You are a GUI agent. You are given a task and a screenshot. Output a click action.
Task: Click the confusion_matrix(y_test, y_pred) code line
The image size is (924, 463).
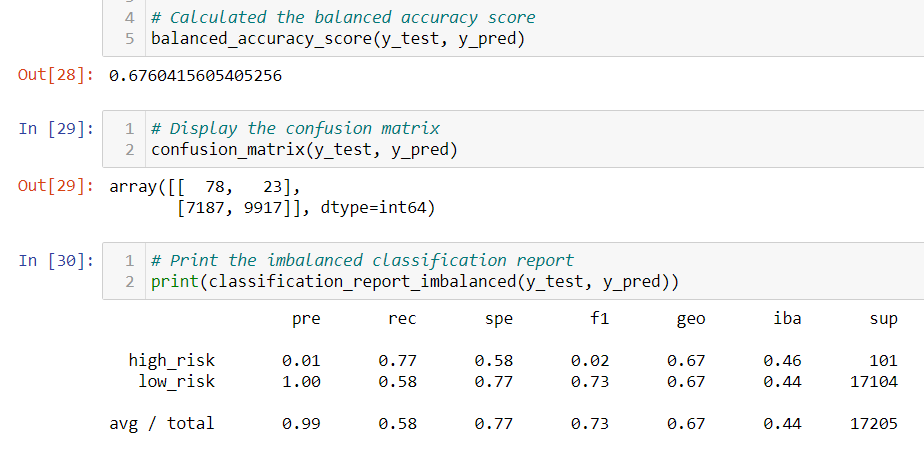[304, 150]
